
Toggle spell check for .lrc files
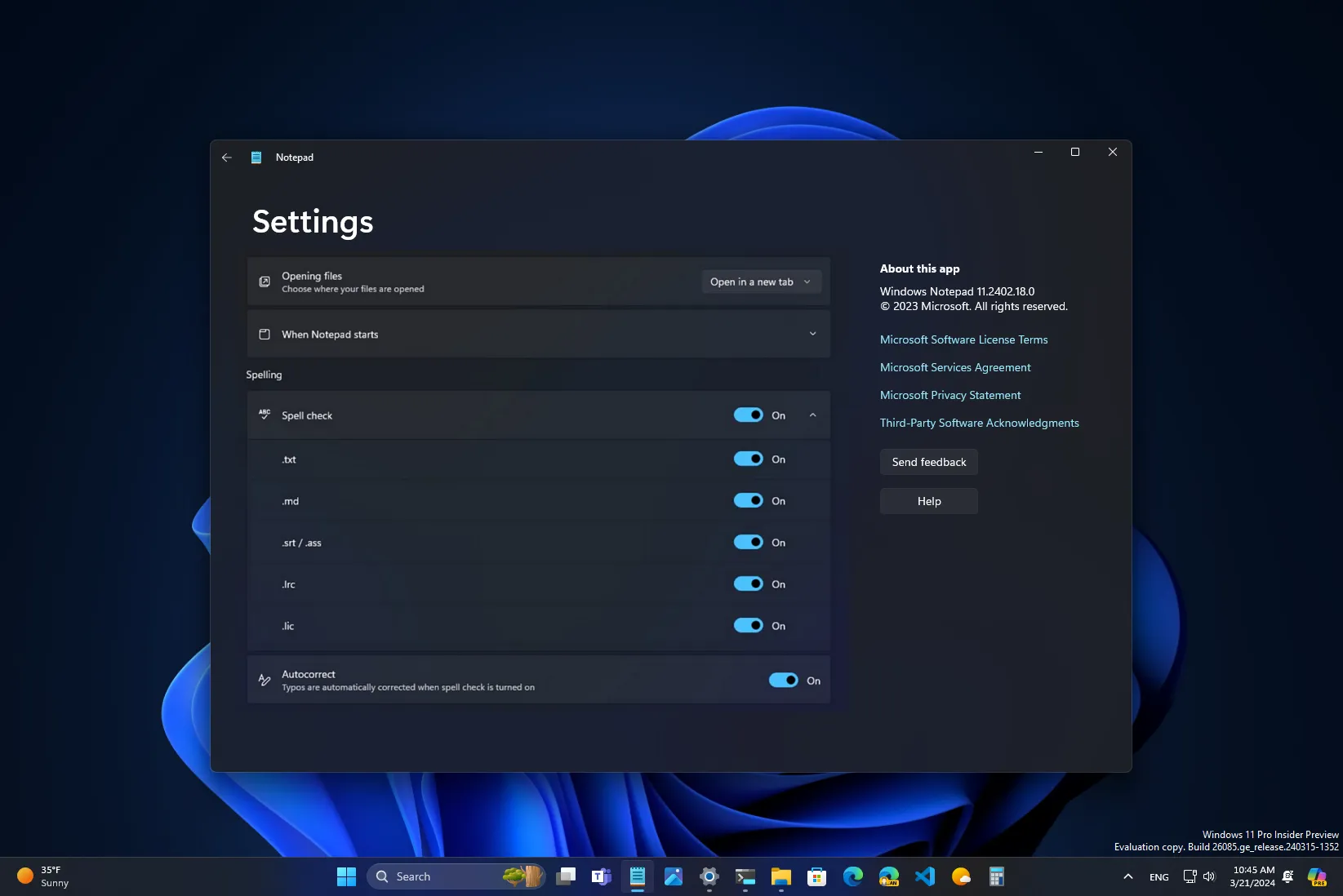coord(748,583)
